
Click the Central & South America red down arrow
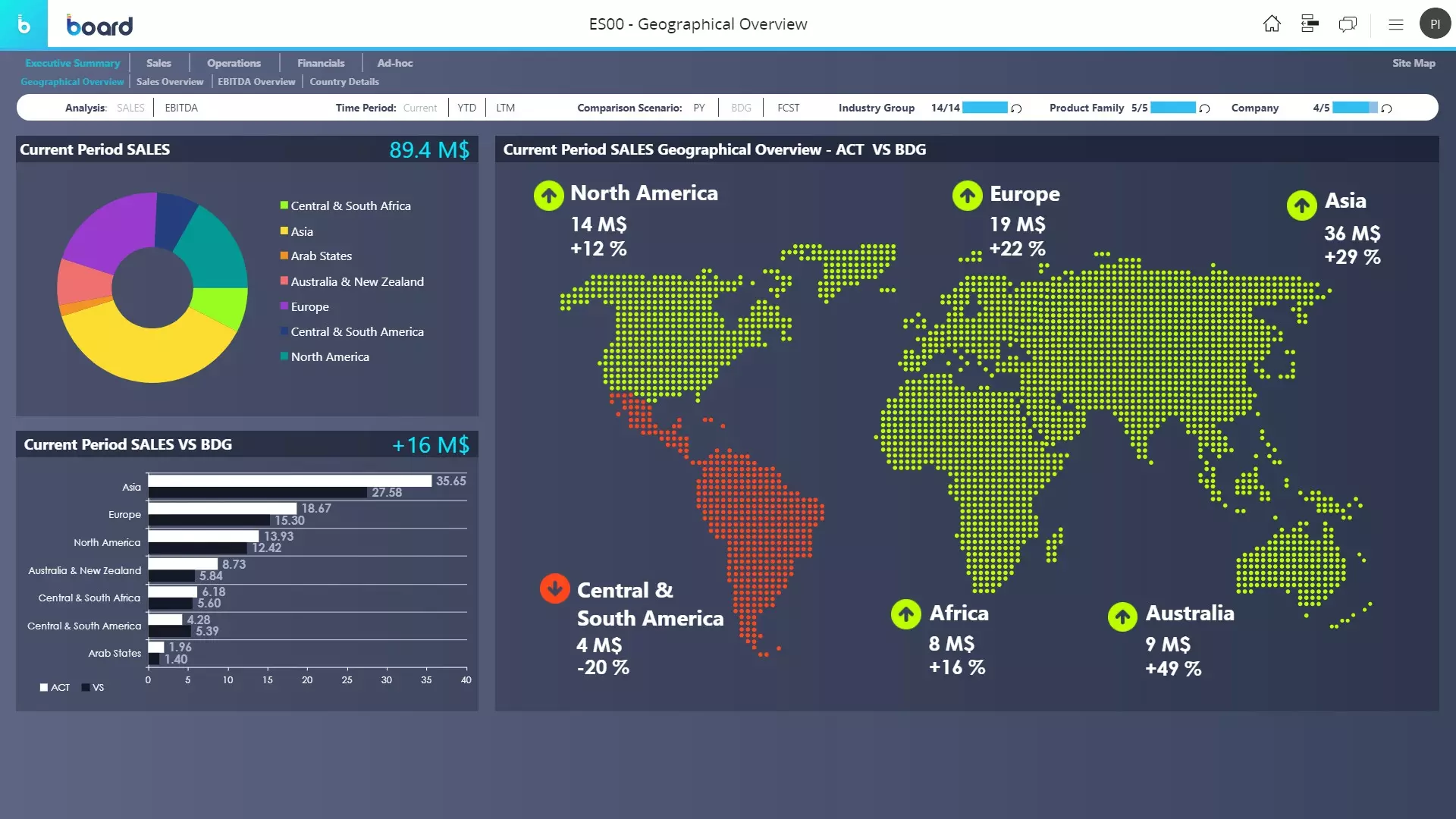[555, 588]
